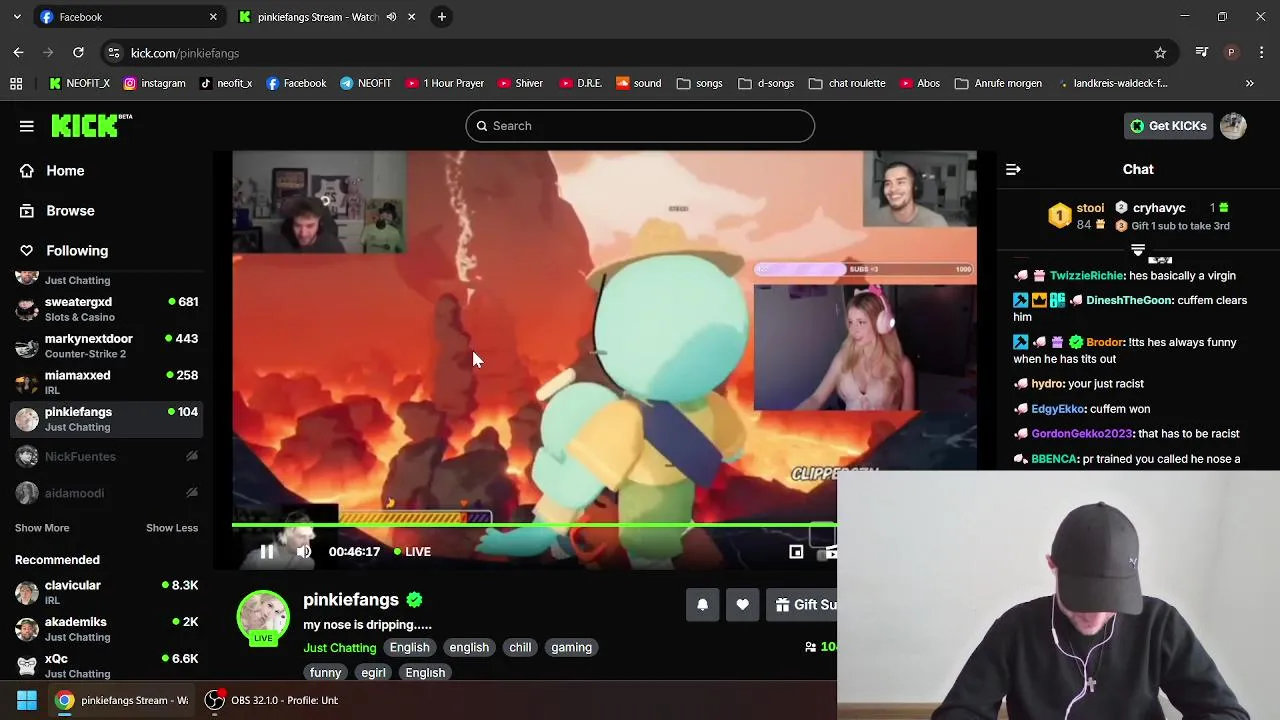
Task: Click the heart follow button
Action: (x=742, y=605)
